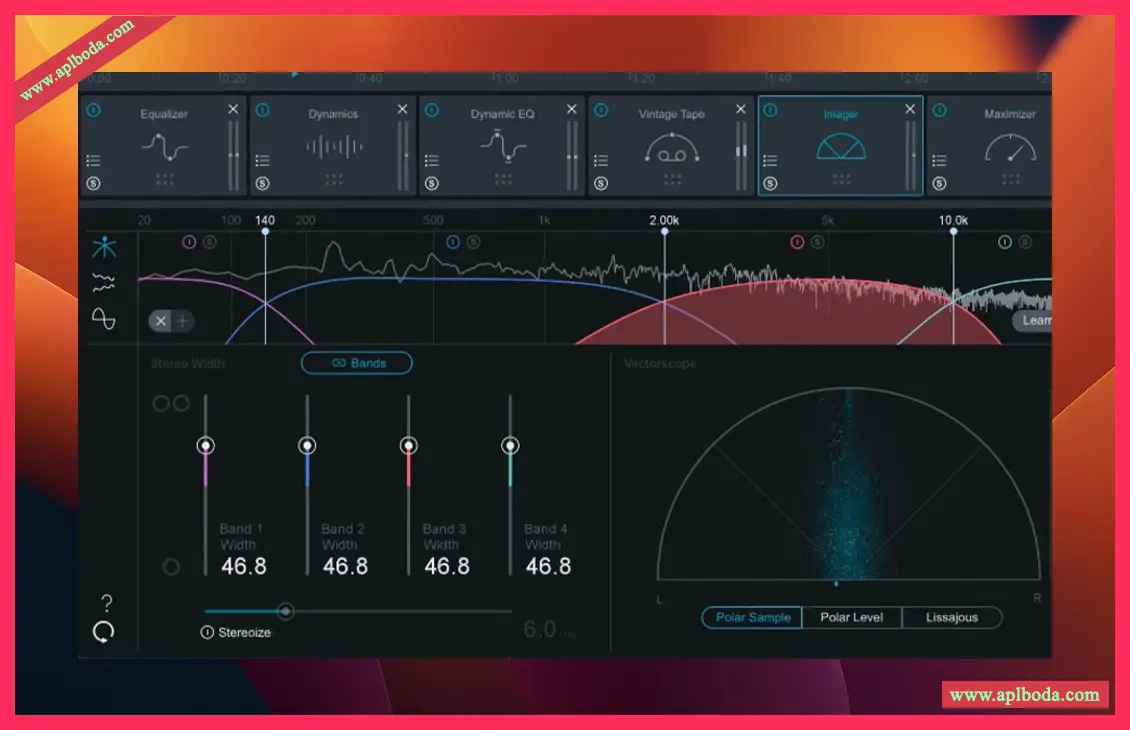
Task: Select the sine wave view icon
Action: [x=104, y=318]
